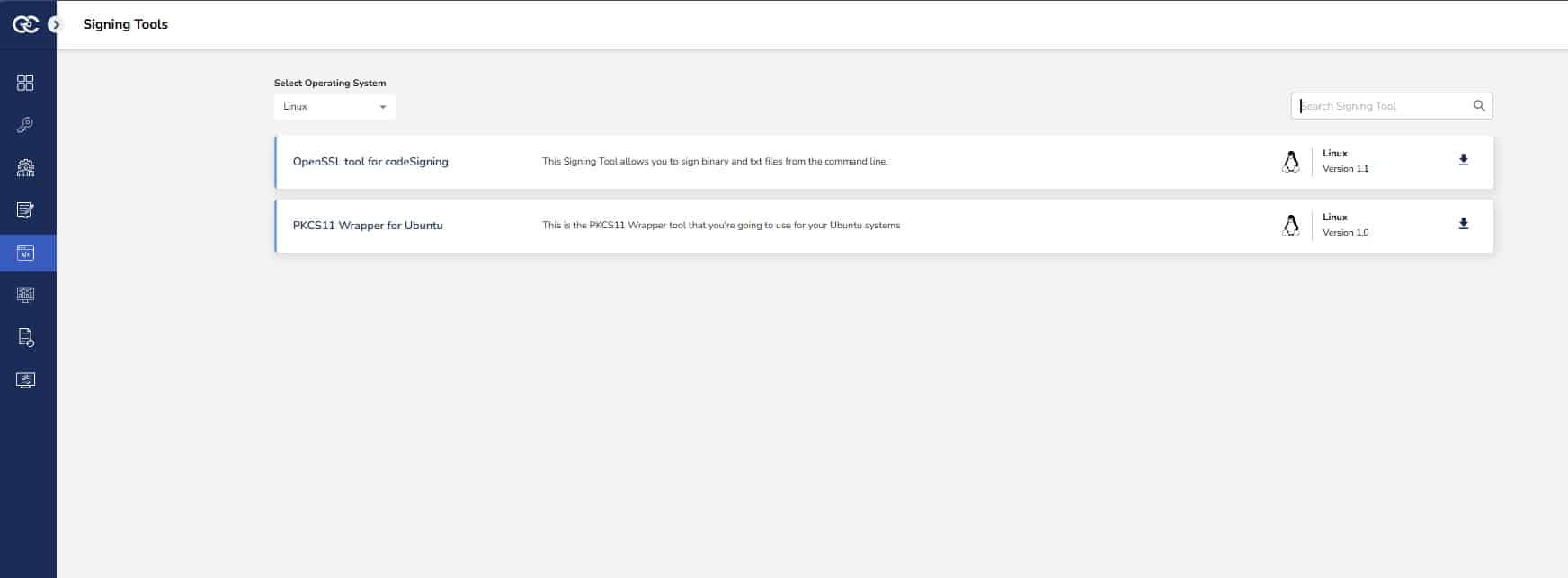Click the logo at top of sidebar
The image size is (1568, 578).
pyautogui.click(x=24, y=25)
